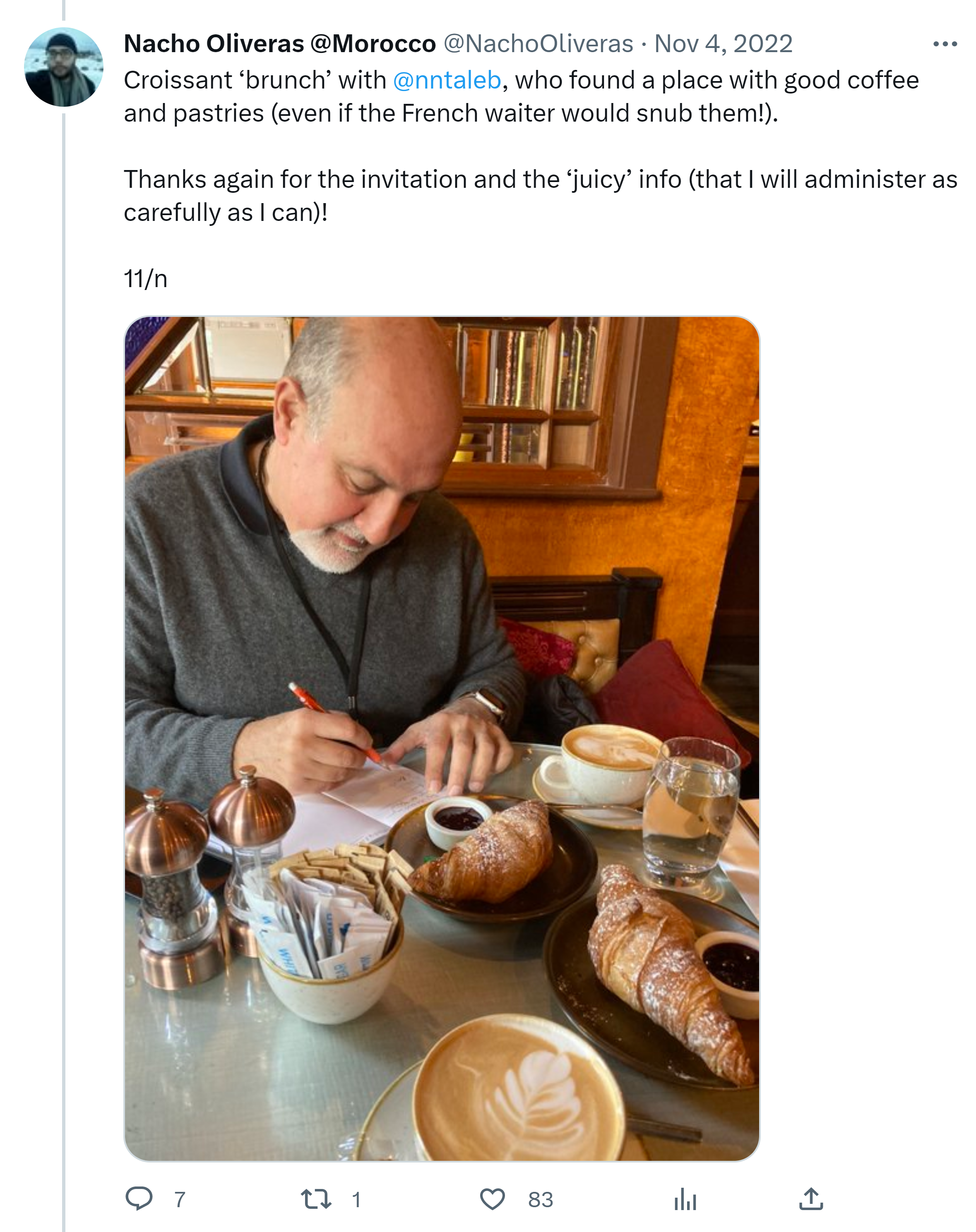976x1232 pixels.
Task: Open the Nov 4, 2022 timestamp link
Action: (x=723, y=44)
